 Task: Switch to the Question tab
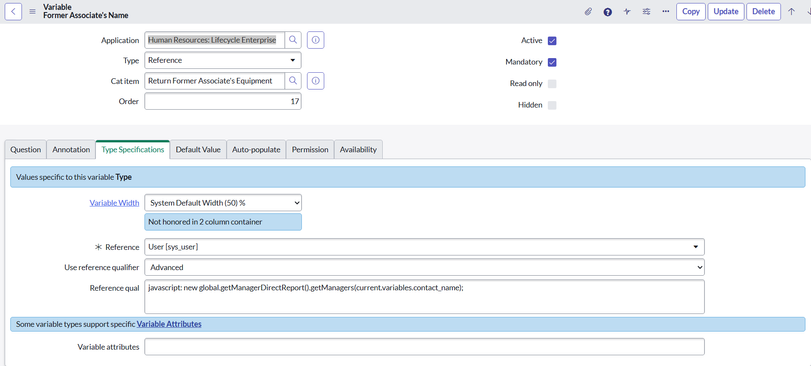coord(25,149)
